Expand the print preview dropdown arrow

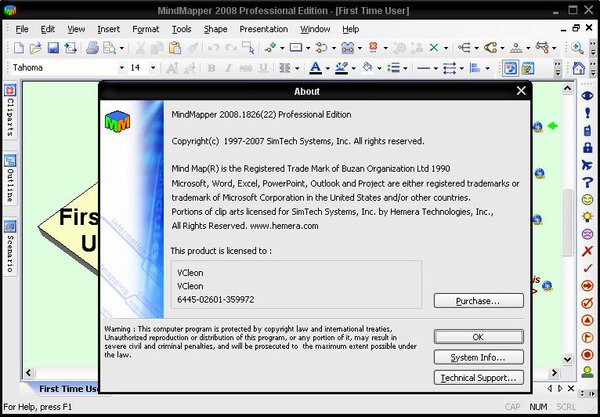(x=122, y=48)
